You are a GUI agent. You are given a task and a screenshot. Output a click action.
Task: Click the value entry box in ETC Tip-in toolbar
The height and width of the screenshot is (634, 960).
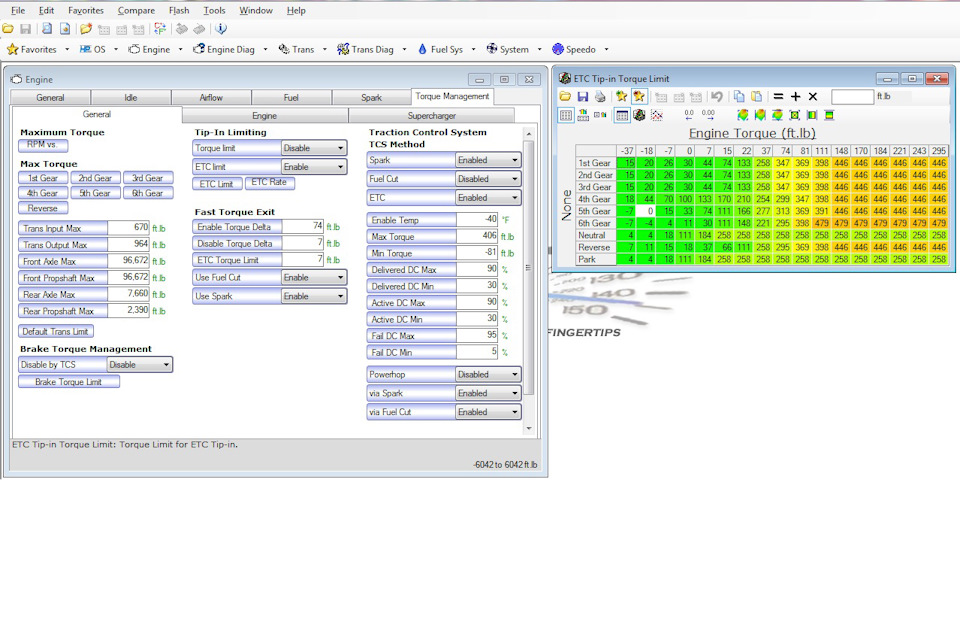tap(852, 97)
